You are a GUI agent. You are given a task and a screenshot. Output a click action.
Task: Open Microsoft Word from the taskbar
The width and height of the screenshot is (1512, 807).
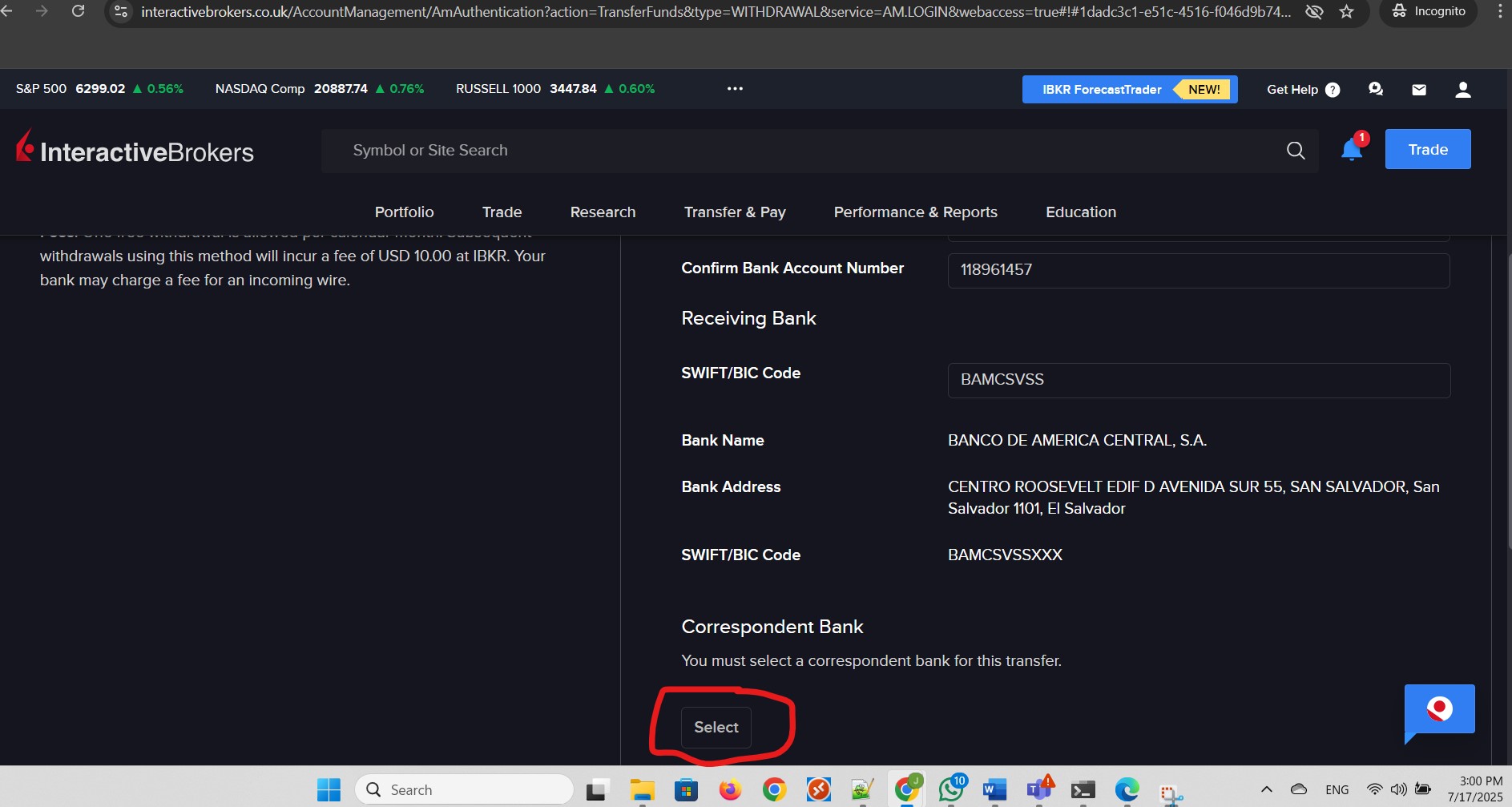(994, 789)
